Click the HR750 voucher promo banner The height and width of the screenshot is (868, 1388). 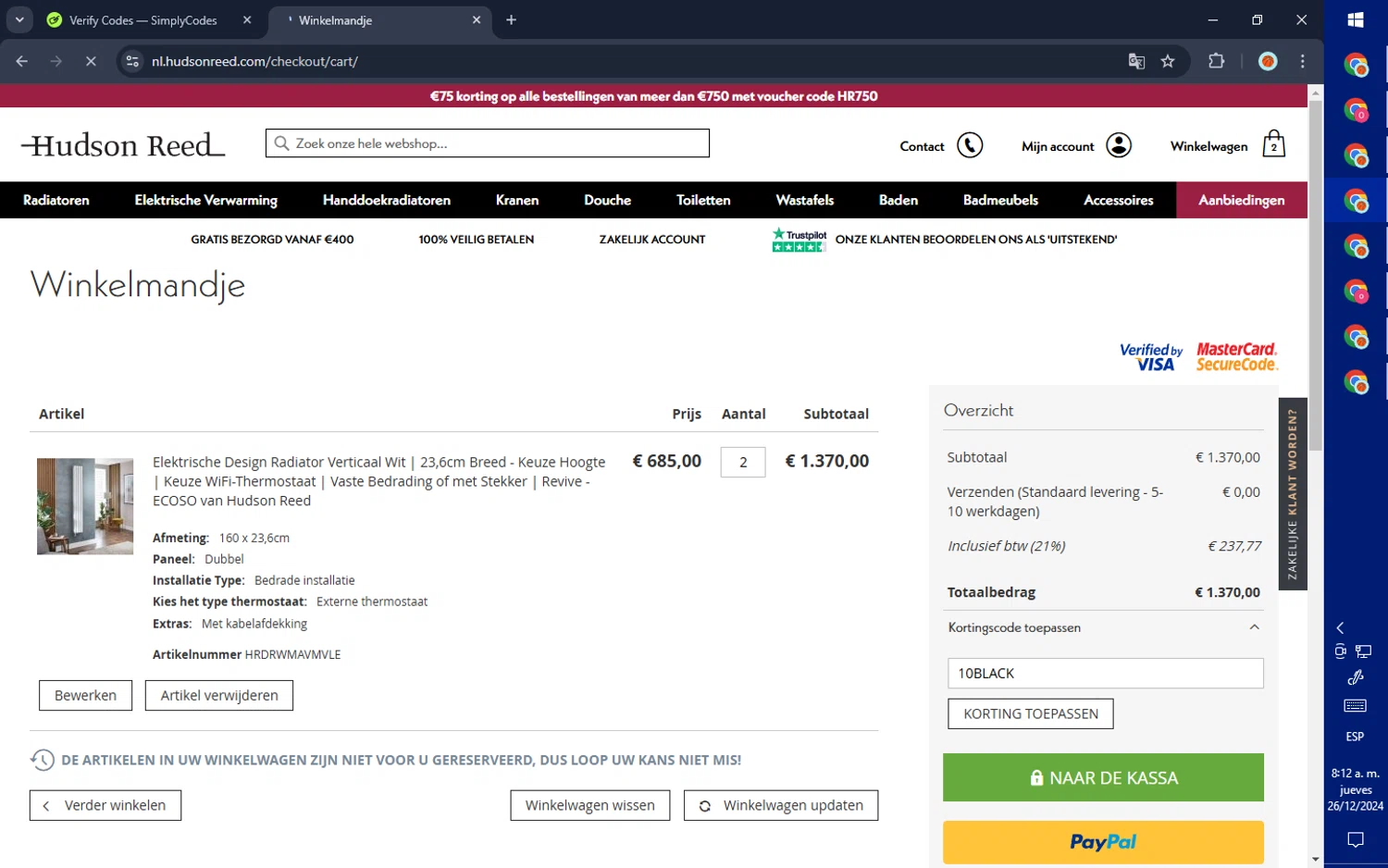point(653,96)
